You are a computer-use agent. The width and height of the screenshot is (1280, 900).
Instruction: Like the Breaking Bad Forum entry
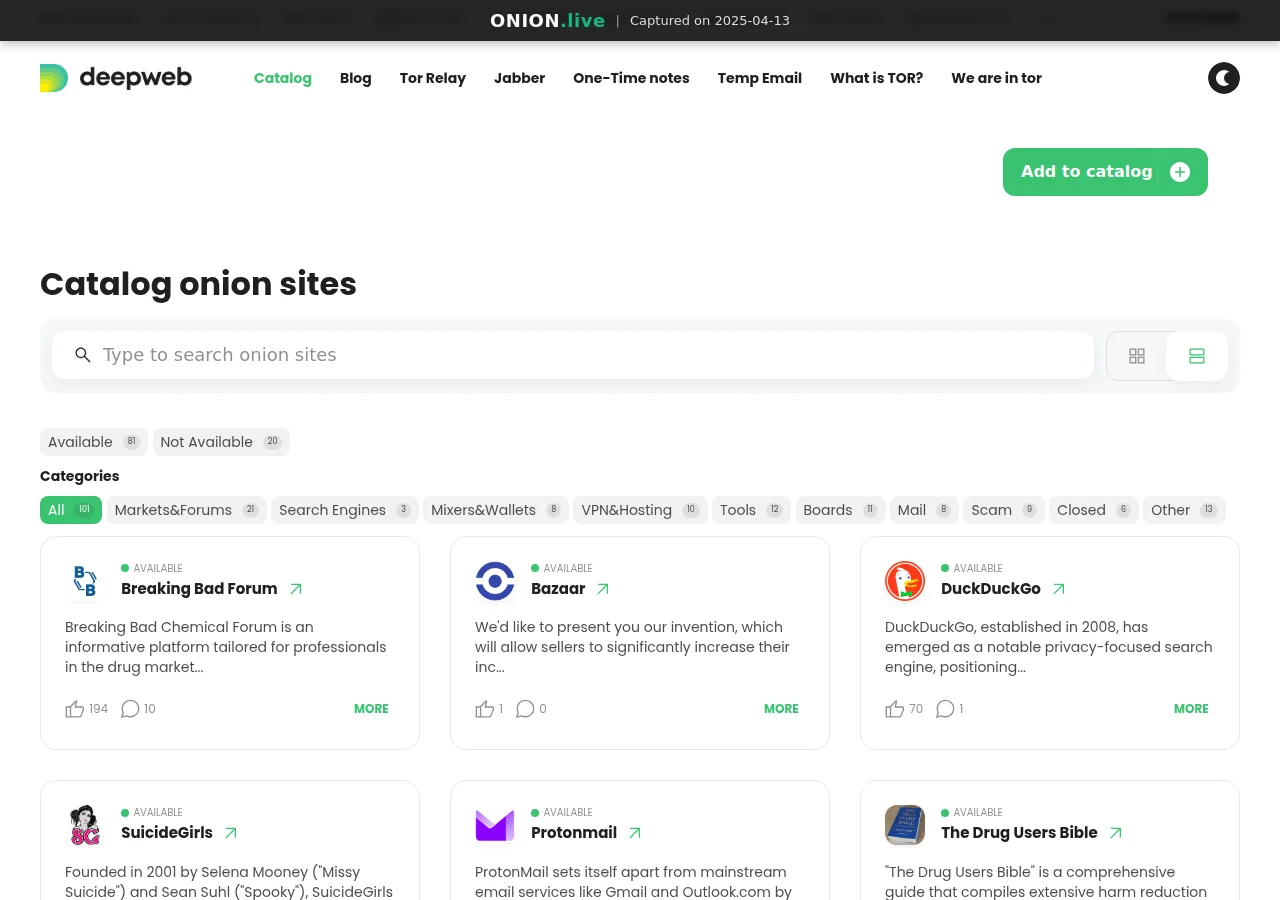[75, 709]
